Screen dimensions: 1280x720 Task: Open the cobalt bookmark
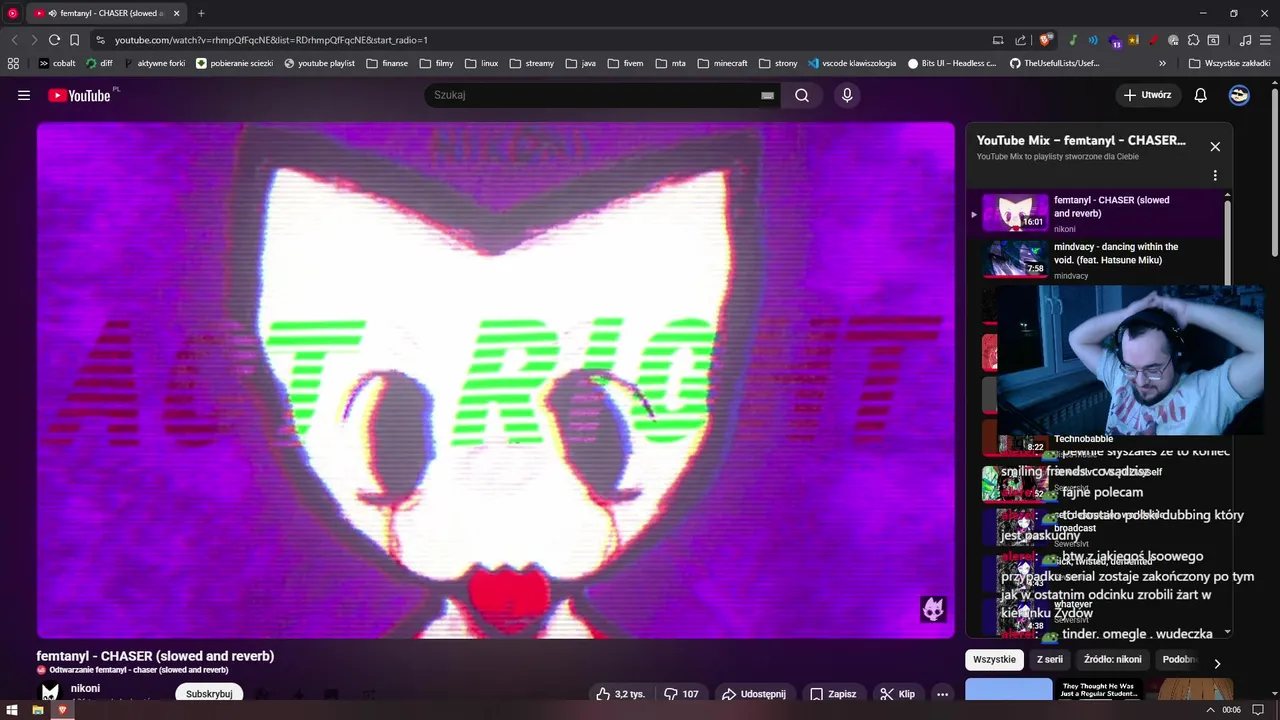(x=57, y=63)
